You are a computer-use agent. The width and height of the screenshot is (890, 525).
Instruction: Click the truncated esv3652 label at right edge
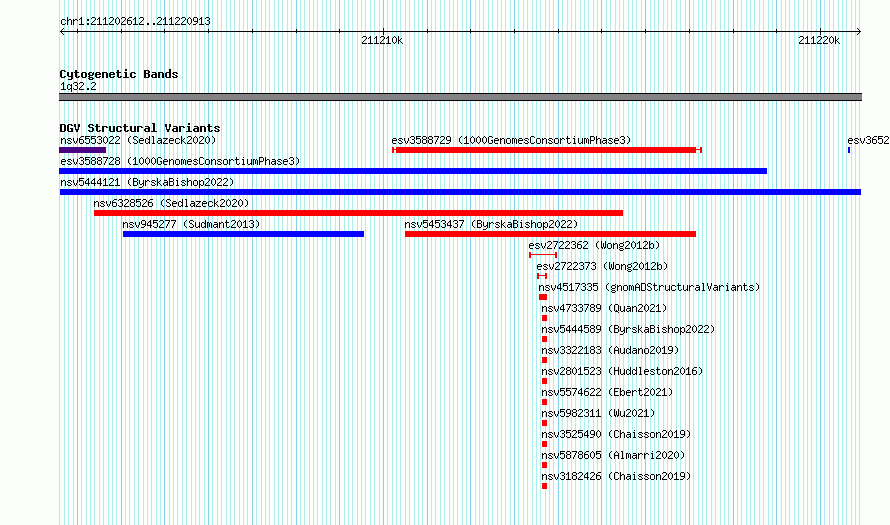click(x=868, y=140)
